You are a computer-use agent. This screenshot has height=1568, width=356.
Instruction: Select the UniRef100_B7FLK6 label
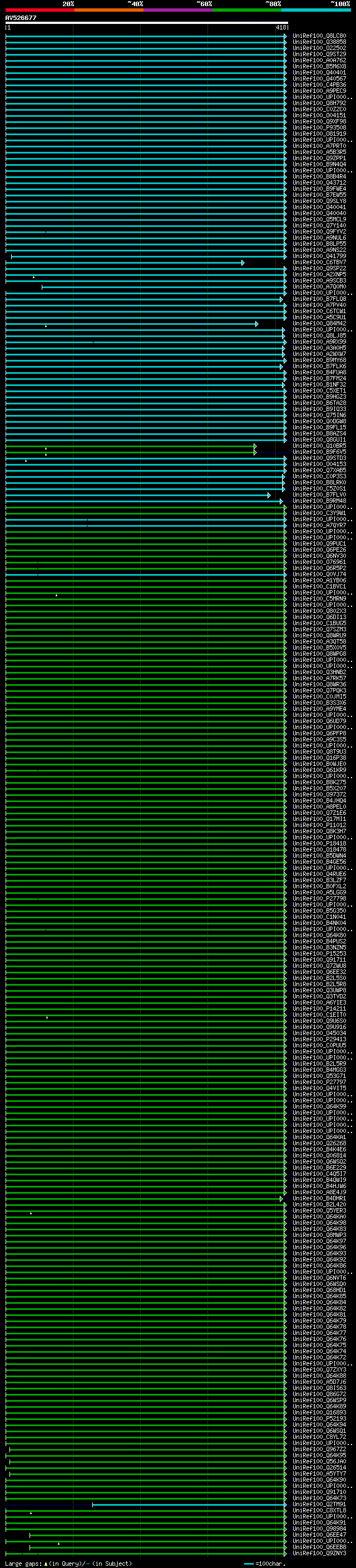point(319,366)
